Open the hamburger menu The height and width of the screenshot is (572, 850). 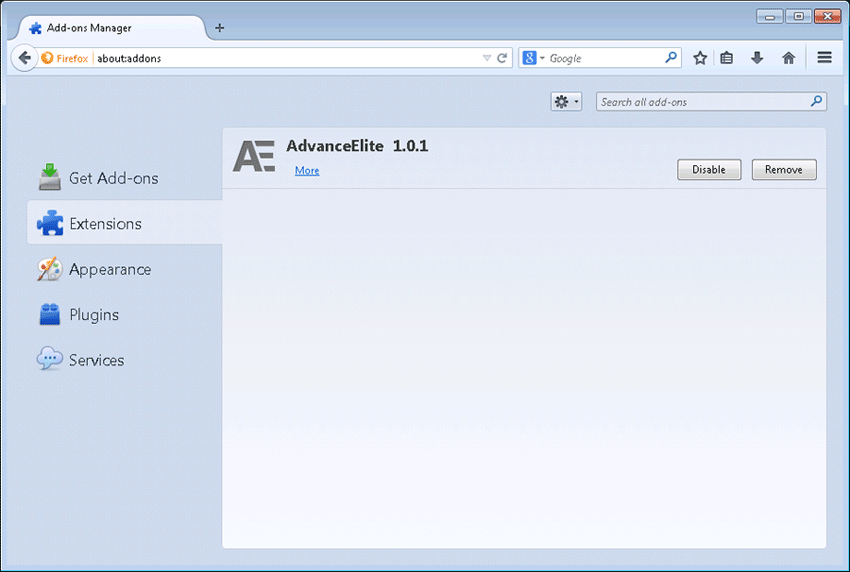[824, 58]
